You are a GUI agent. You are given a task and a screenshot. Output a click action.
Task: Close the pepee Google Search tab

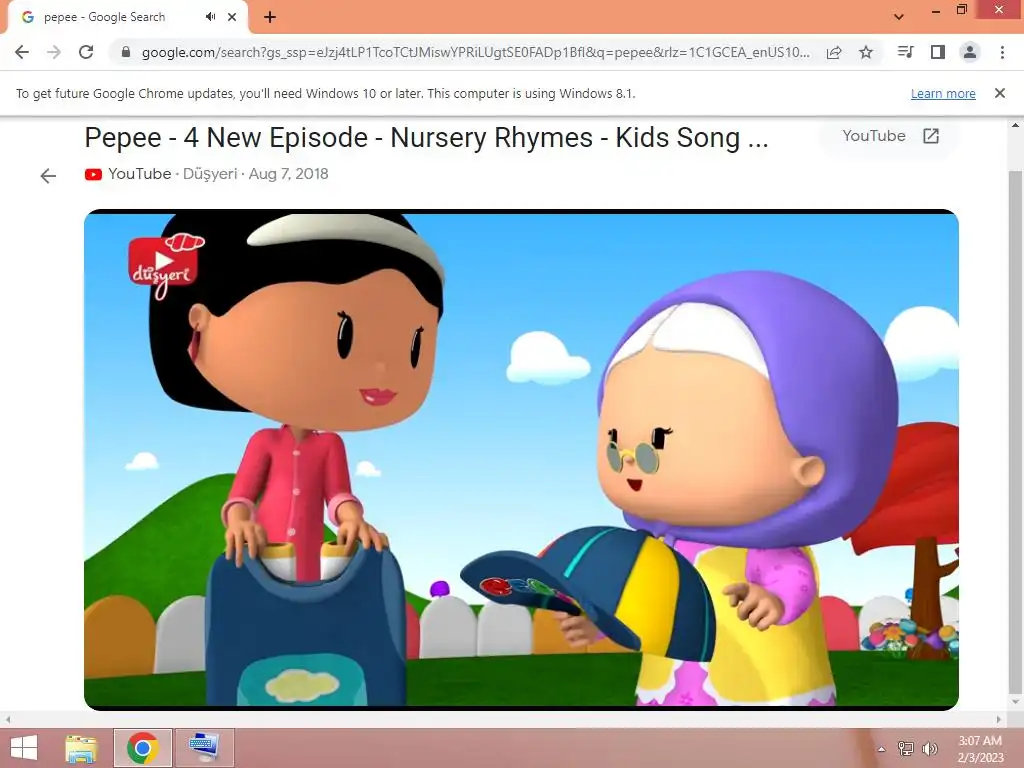pos(232,17)
